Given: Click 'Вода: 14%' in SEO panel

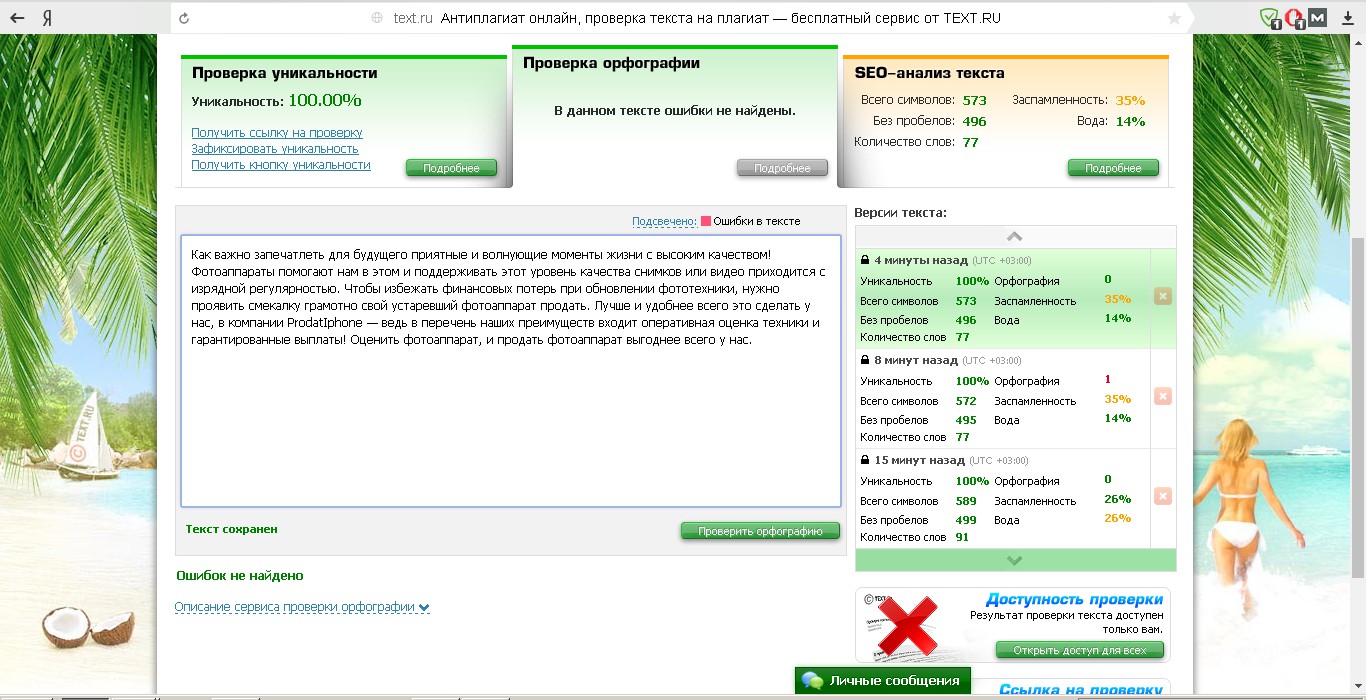Looking at the screenshot, I should point(1112,121).
